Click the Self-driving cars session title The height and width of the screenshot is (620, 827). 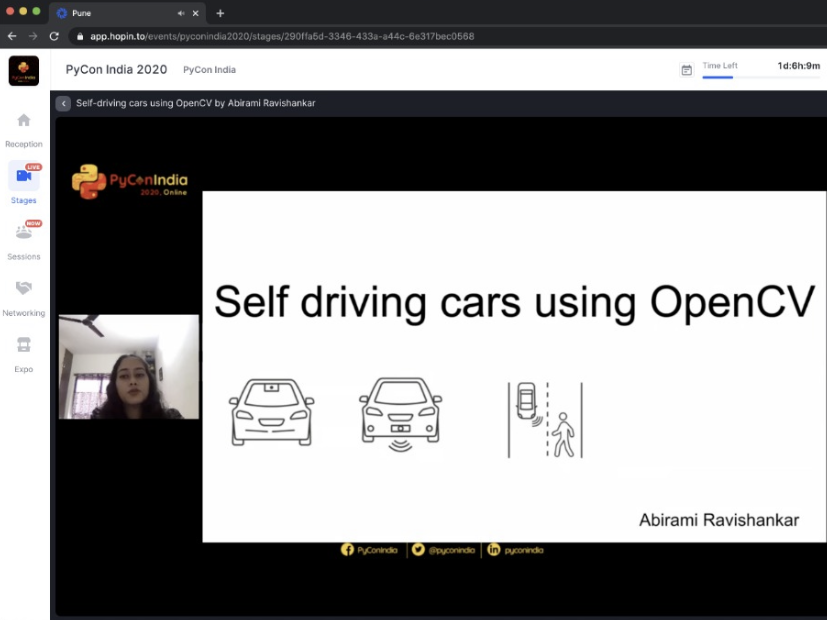tap(196, 103)
